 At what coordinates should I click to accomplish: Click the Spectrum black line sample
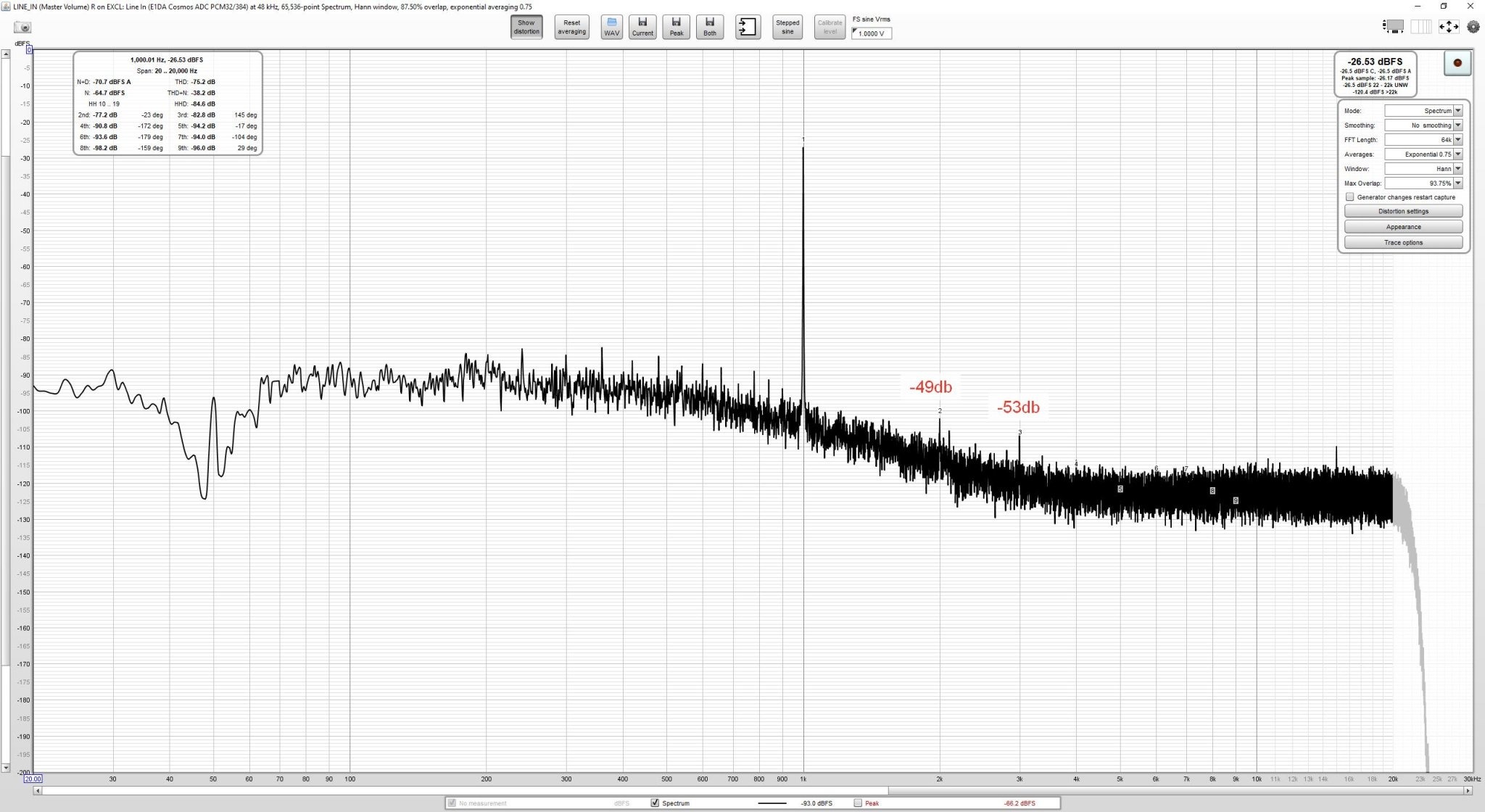coord(772,803)
